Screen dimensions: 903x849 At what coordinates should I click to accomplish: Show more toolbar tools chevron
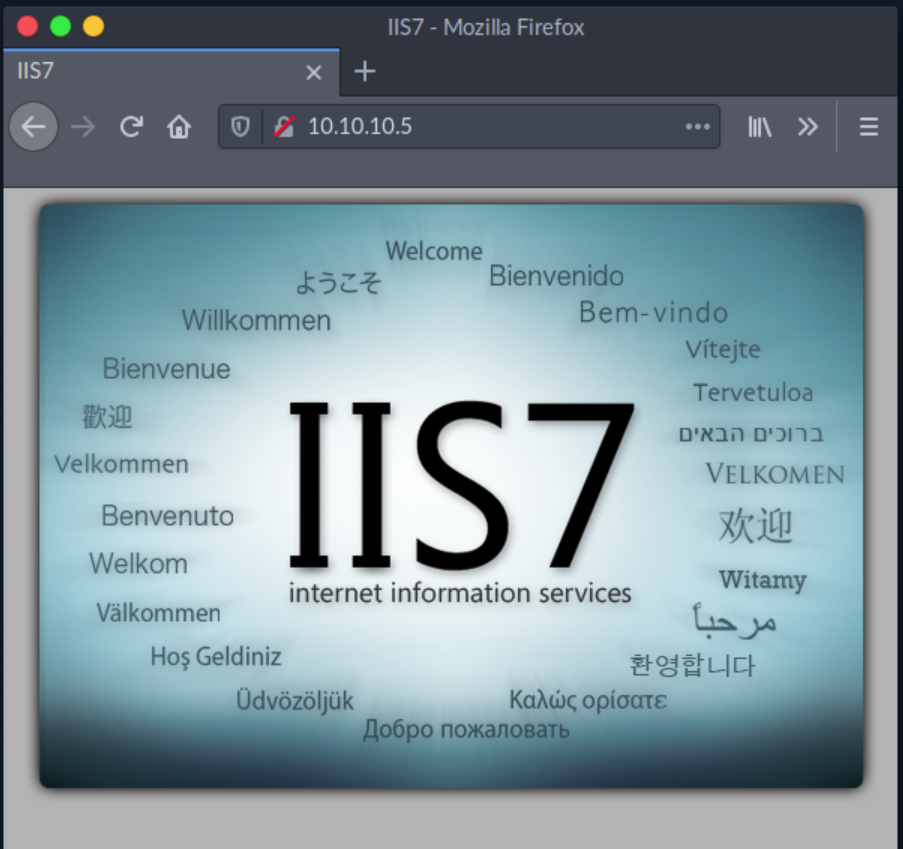[x=807, y=127]
